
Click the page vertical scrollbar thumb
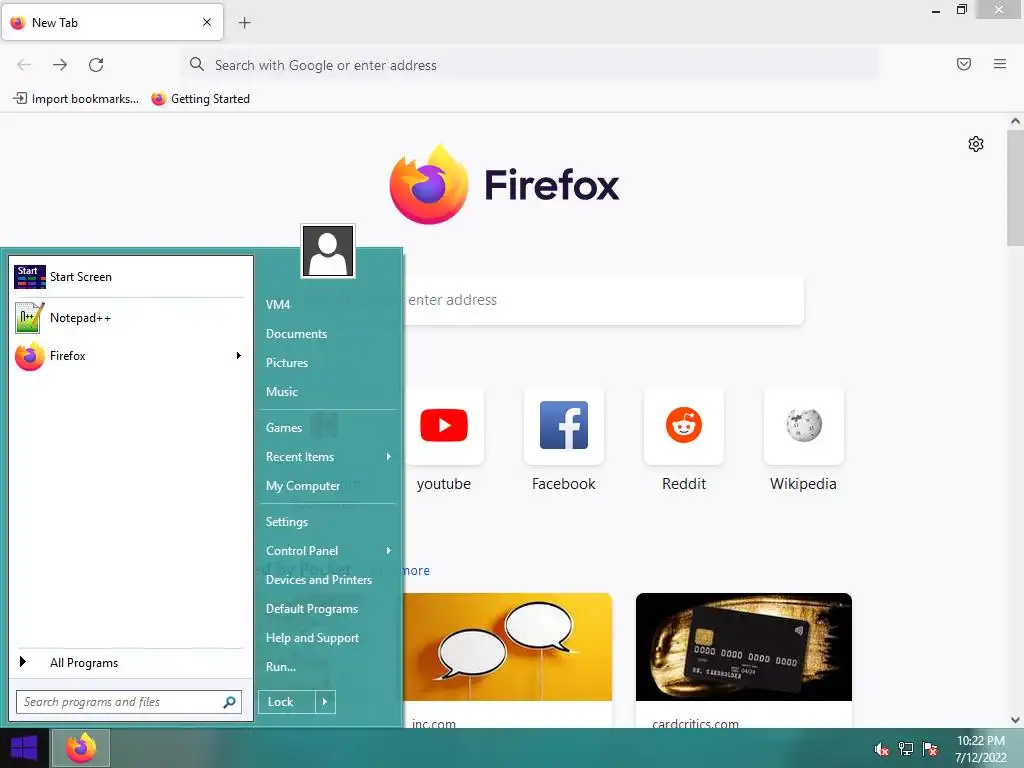[1015, 187]
